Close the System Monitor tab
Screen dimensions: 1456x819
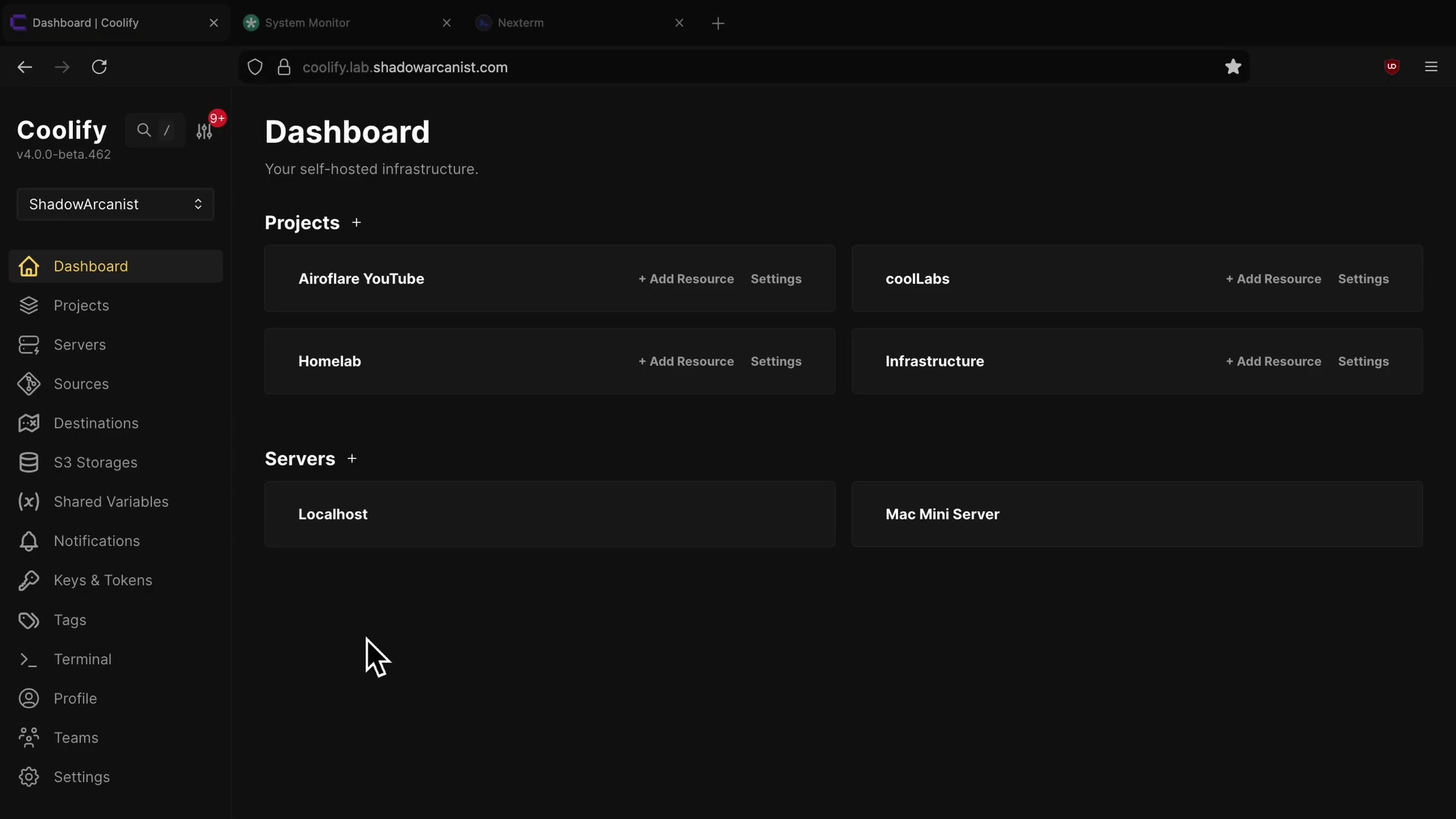[447, 23]
